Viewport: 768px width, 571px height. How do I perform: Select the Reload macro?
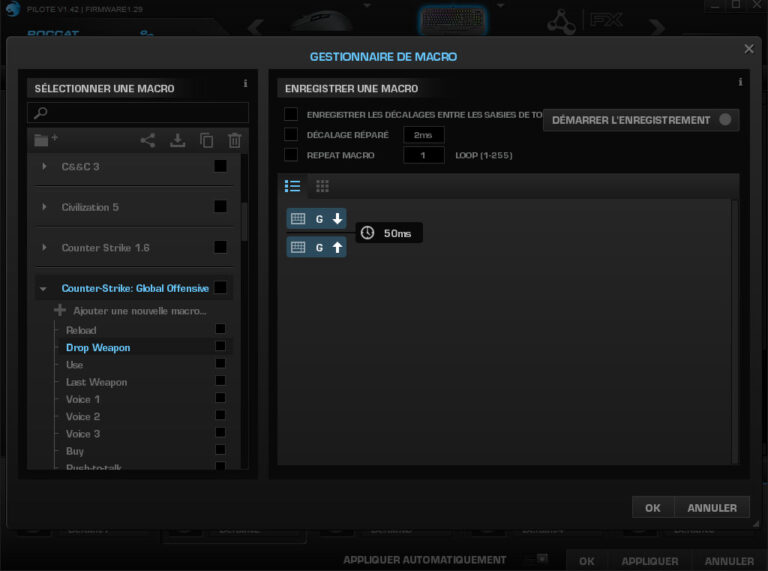[81, 330]
